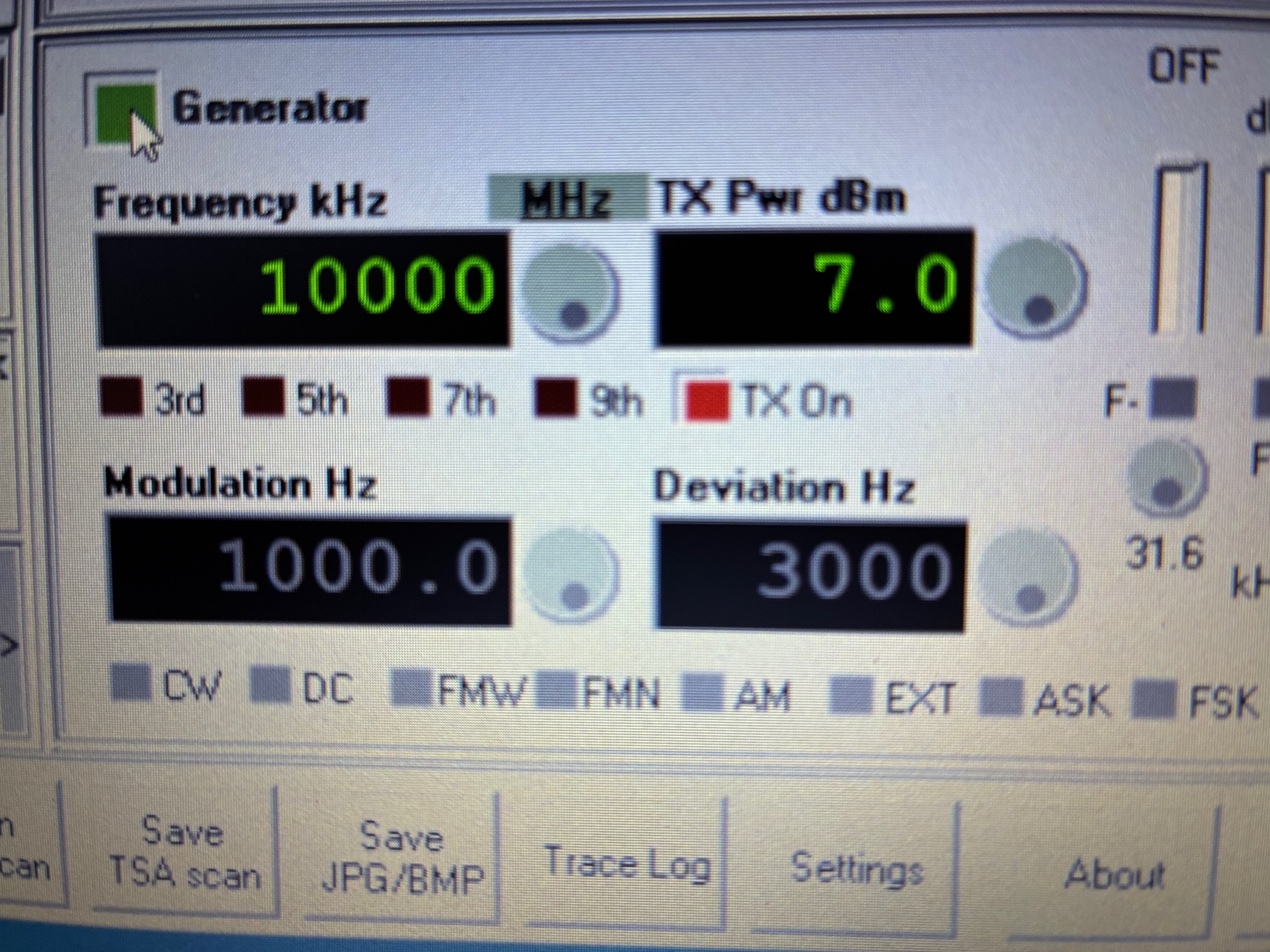Enable the 5th harmonic checkbox
Viewport: 1270px width, 952px height.
click(x=263, y=397)
